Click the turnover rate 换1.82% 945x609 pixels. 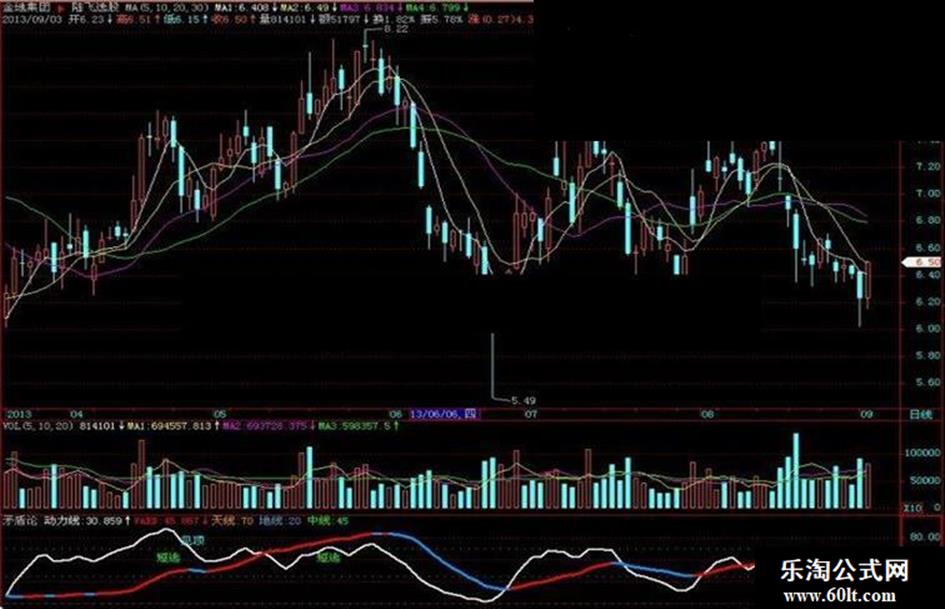pyautogui.click(x=393, y=19)
